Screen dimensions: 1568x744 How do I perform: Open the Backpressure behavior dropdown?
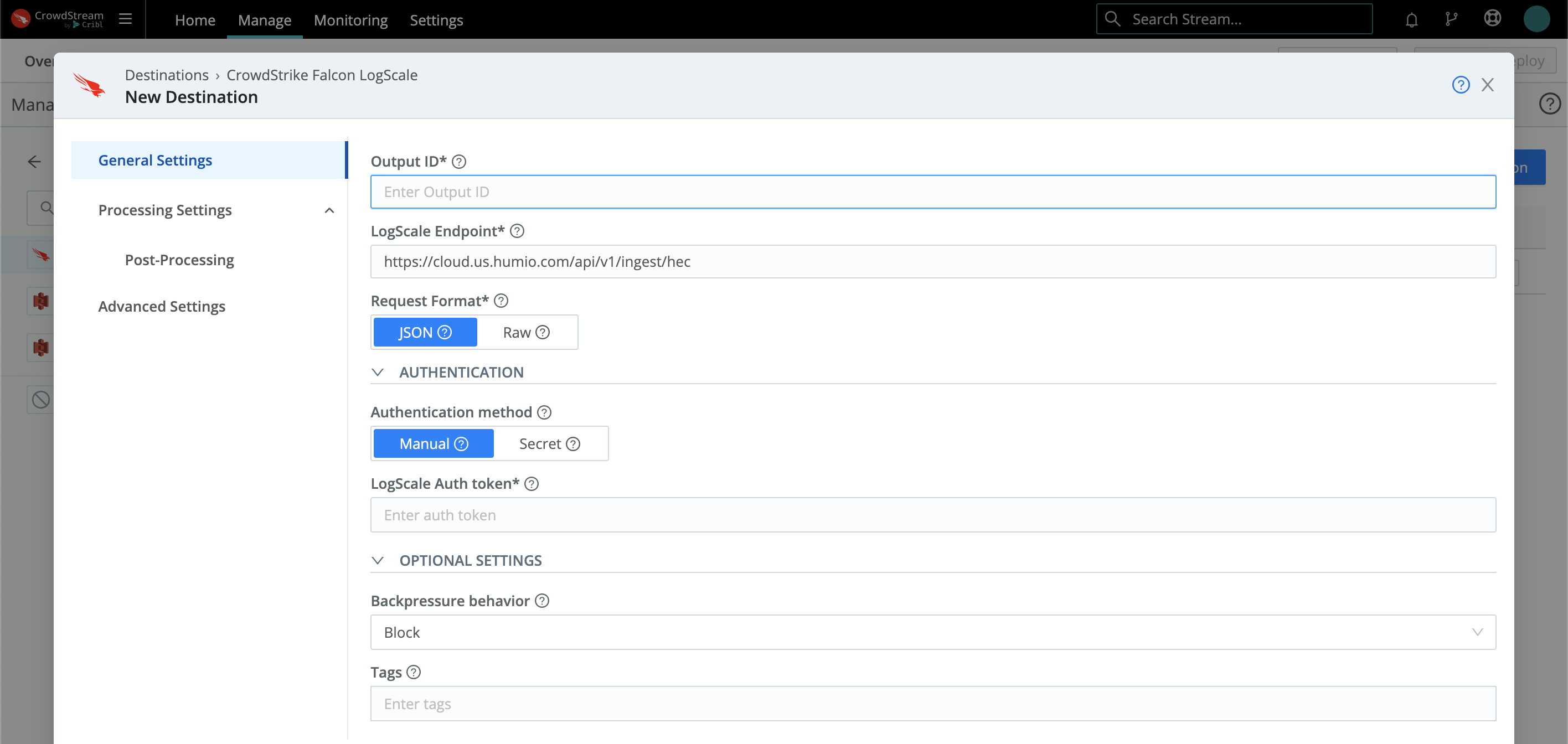point(933,632)
